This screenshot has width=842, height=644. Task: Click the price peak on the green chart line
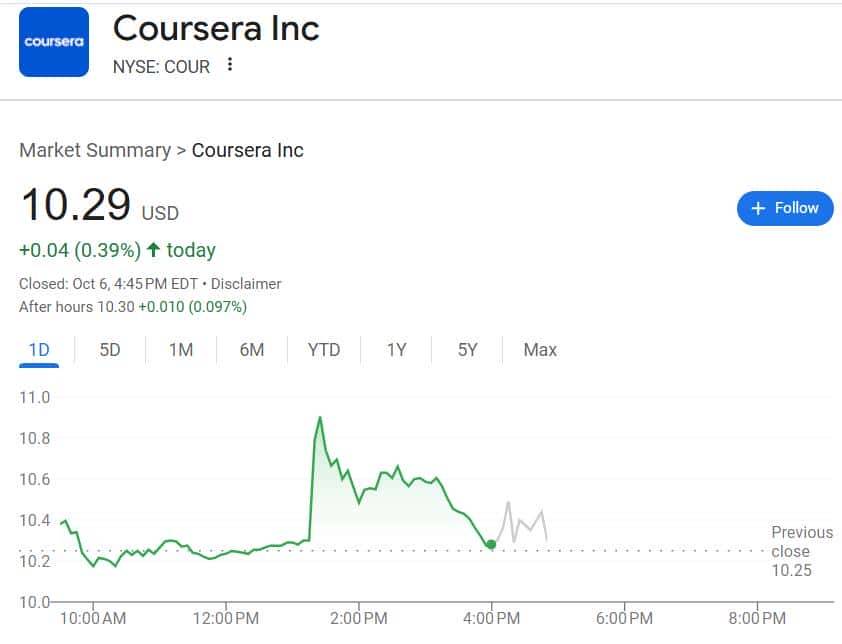point(320,417)
